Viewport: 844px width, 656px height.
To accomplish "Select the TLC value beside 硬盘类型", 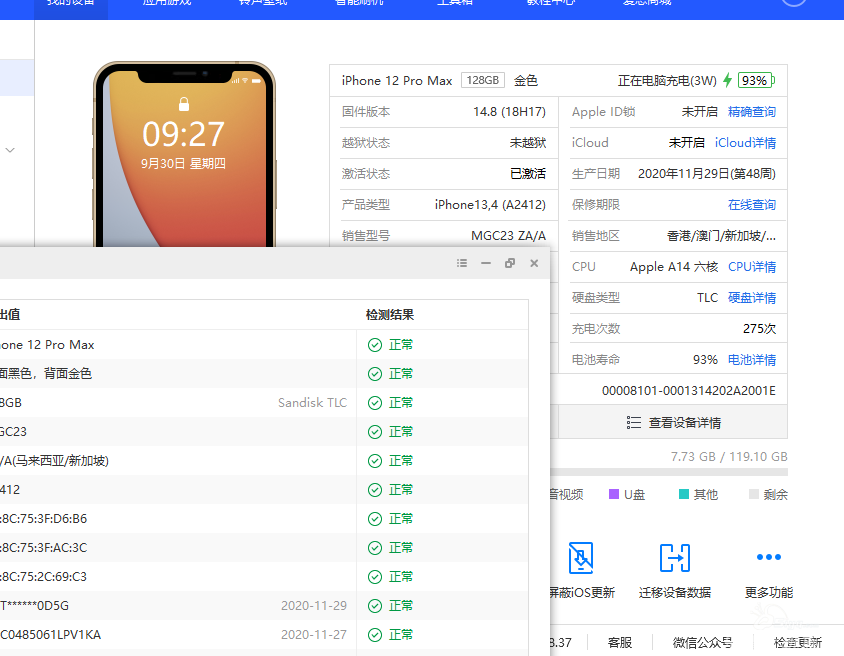I will (707, 298).
